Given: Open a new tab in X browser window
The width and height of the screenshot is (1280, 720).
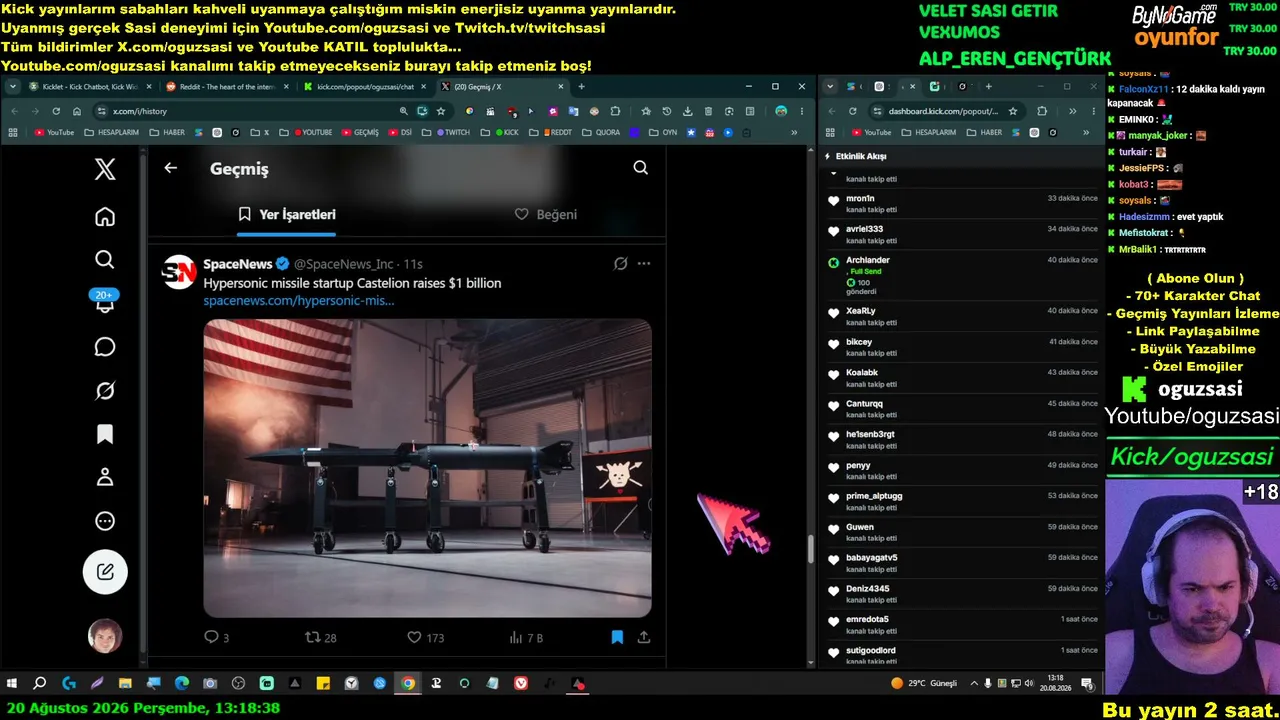Looking at the screenshot, I should point(581,87).
